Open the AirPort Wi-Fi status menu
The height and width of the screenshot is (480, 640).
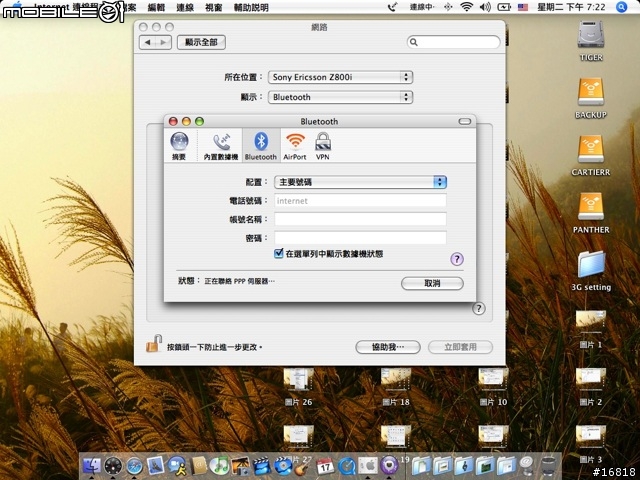(x=466, y=7)
